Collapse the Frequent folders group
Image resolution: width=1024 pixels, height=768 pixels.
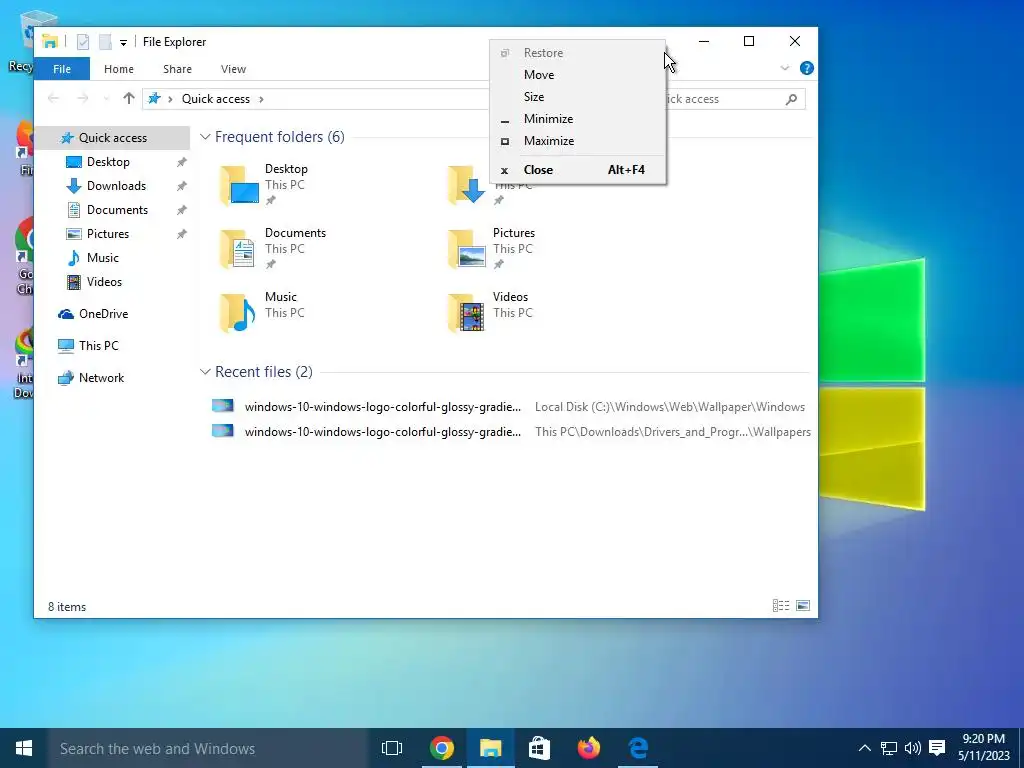click(205, 137)
